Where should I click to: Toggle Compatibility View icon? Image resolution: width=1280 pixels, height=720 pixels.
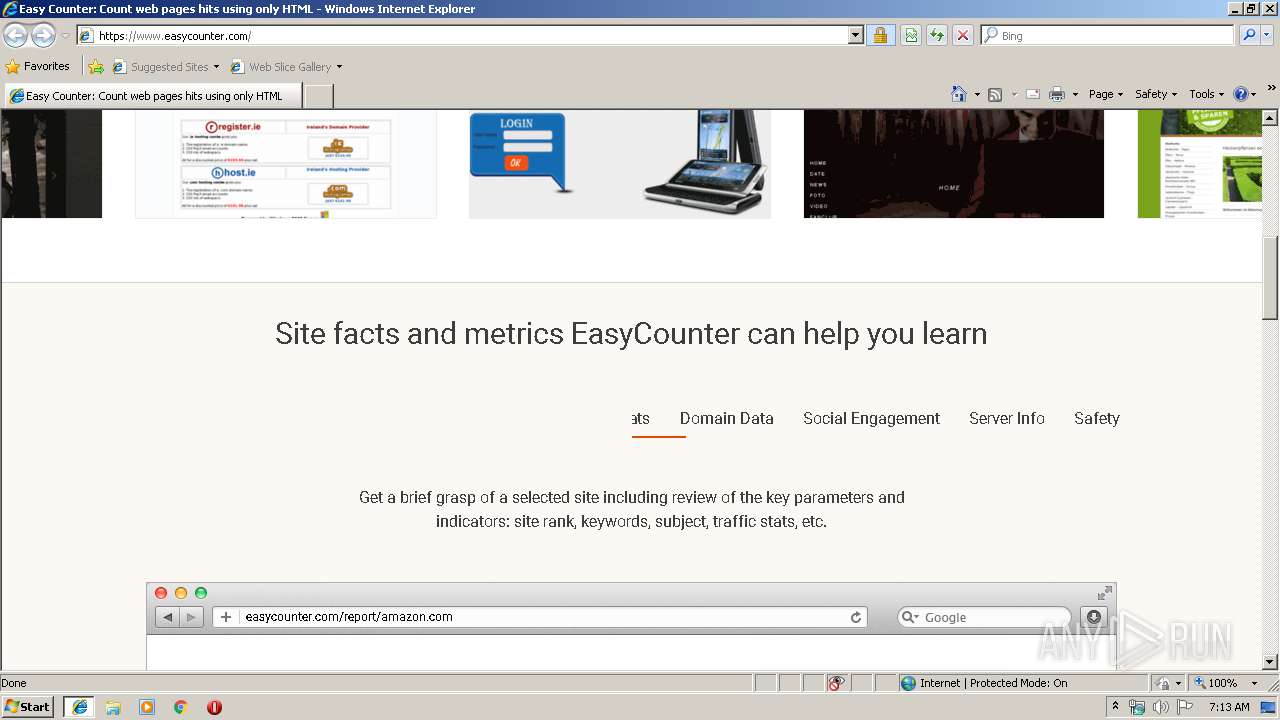click(x=911, y=35)
